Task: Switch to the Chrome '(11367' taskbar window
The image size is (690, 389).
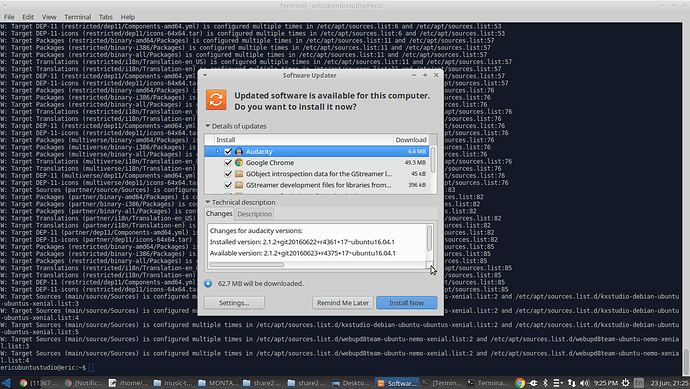Action: point(37,383)
